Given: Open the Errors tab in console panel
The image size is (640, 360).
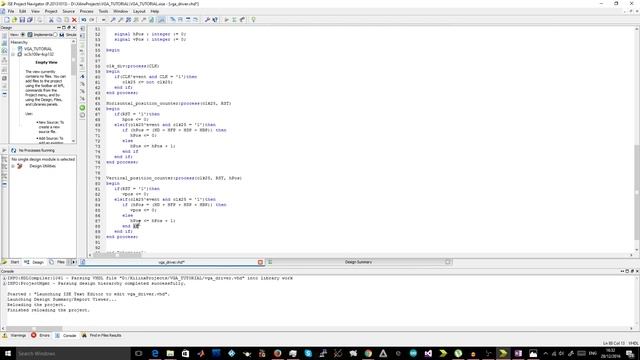Looking at the screenshot, I should click(x=40, y=336).
